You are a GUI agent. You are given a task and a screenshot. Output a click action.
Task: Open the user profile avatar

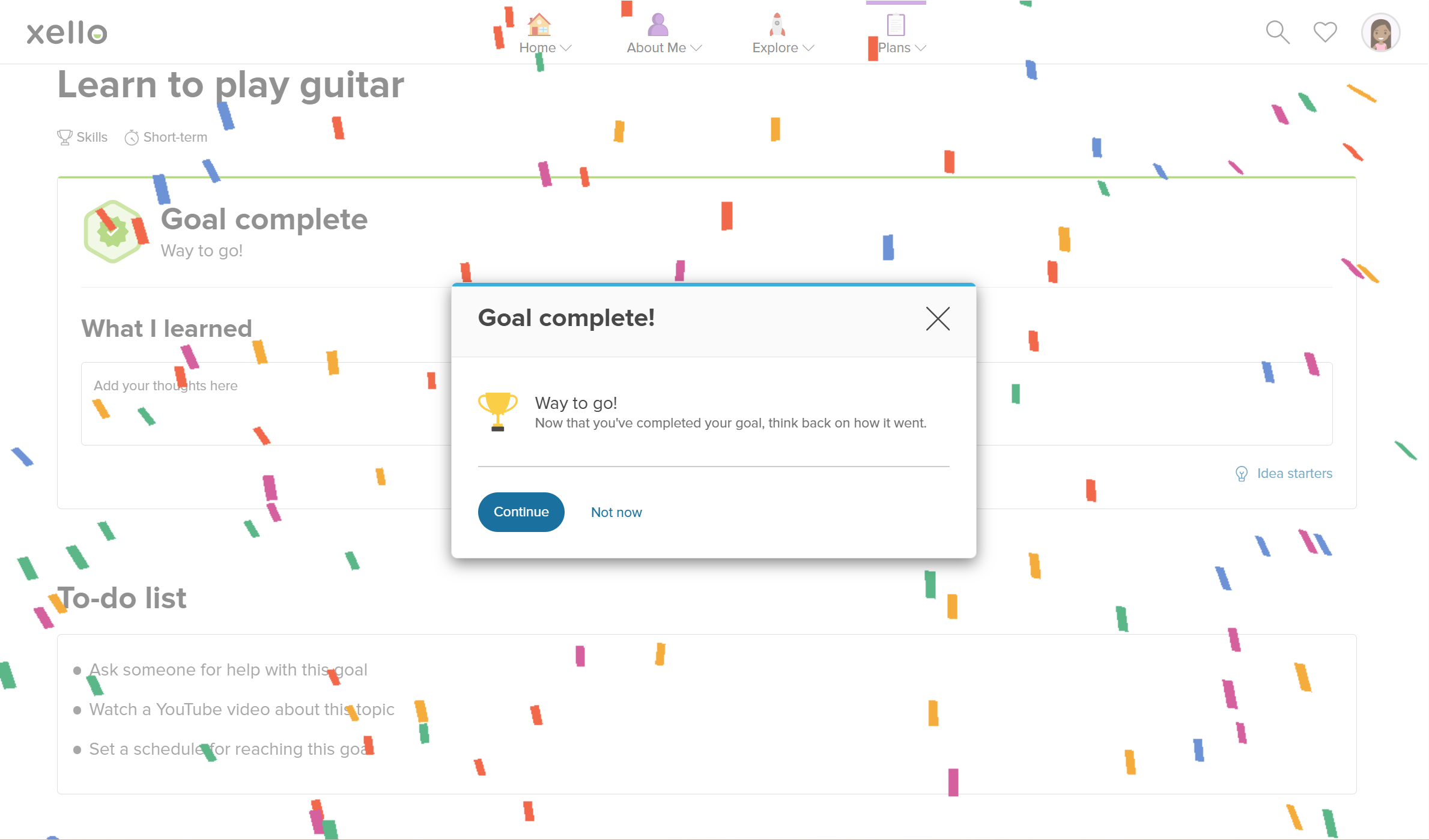pos(1380,32)
